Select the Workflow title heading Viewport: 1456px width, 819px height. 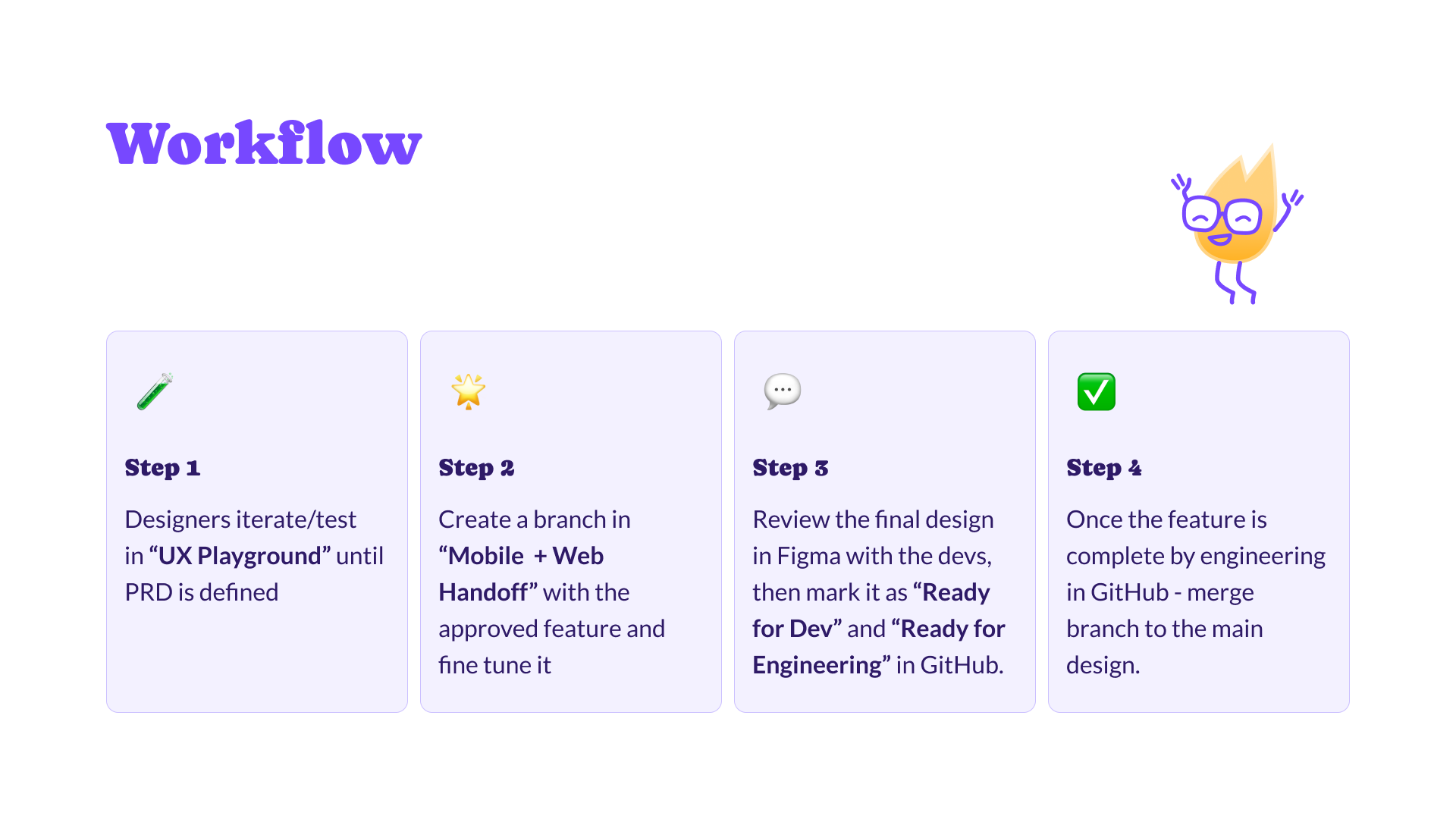point(264,144)
